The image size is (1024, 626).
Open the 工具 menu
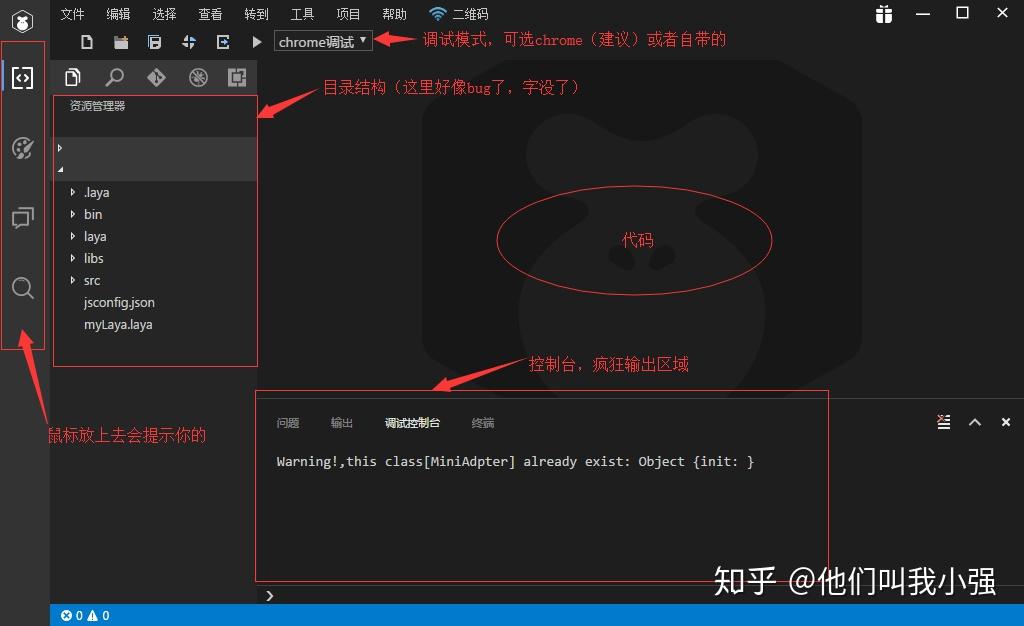click(x=302, y=13)
